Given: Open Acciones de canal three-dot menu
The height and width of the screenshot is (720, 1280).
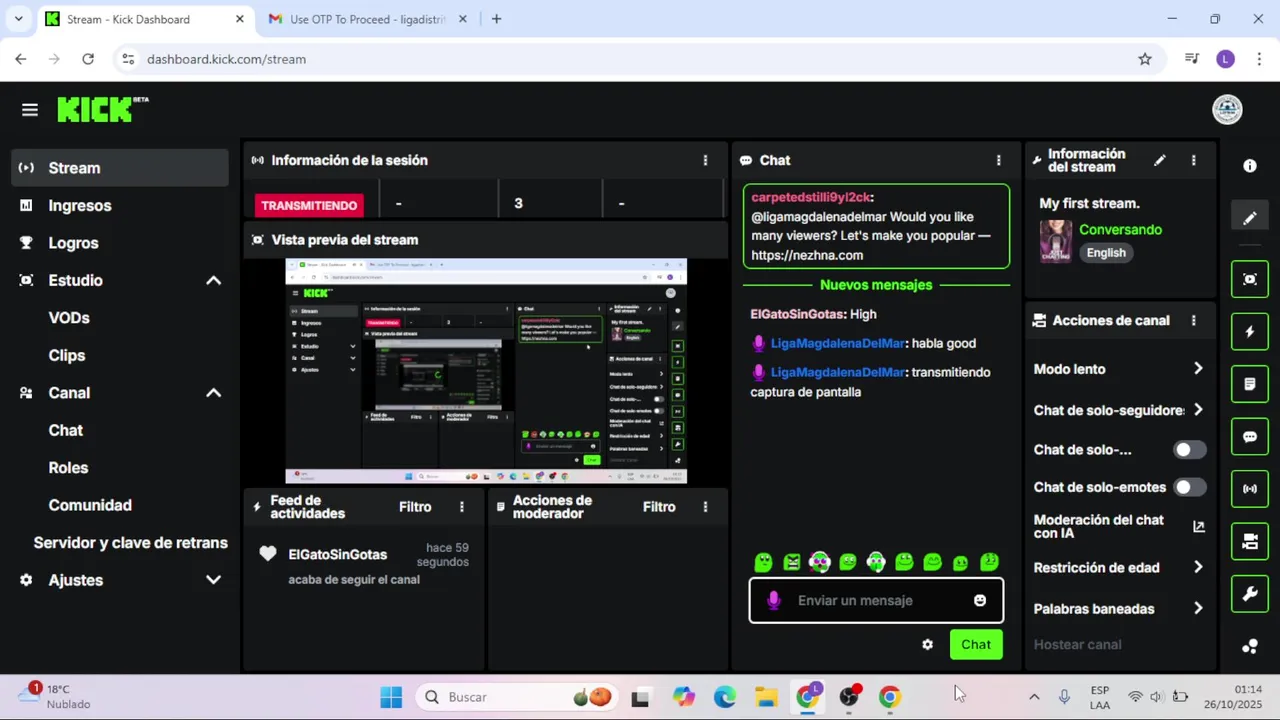Looking at the screenshot, I should (1193, 321).
